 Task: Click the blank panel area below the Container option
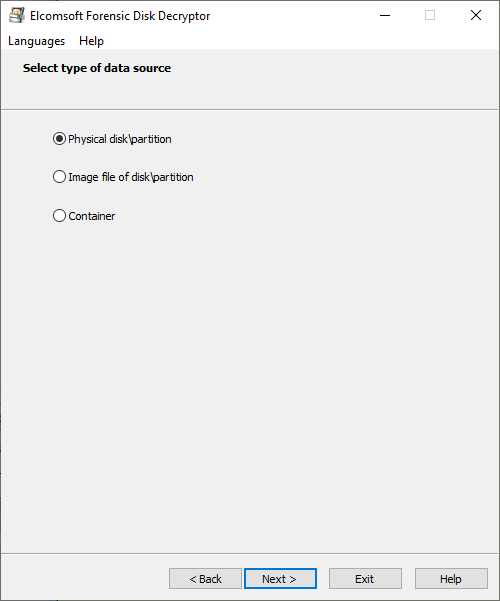(249, 383)
